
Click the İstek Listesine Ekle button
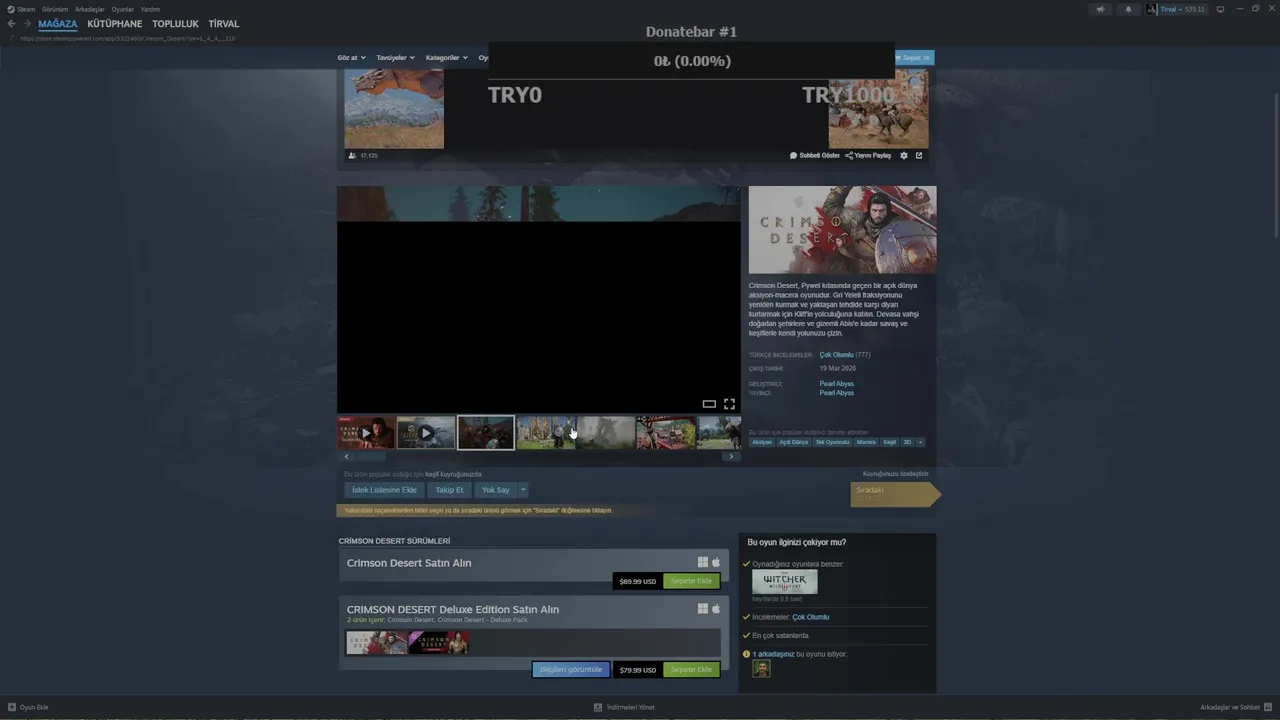pyautogui.click(x=384, y=490)
